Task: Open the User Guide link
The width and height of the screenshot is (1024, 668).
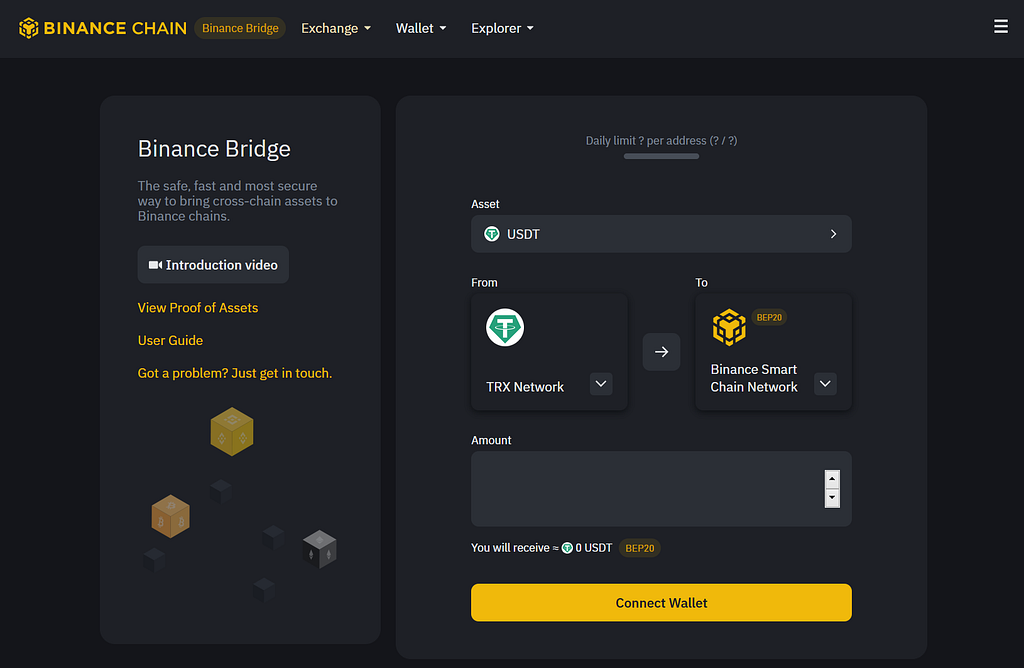Action: point(170,340)
